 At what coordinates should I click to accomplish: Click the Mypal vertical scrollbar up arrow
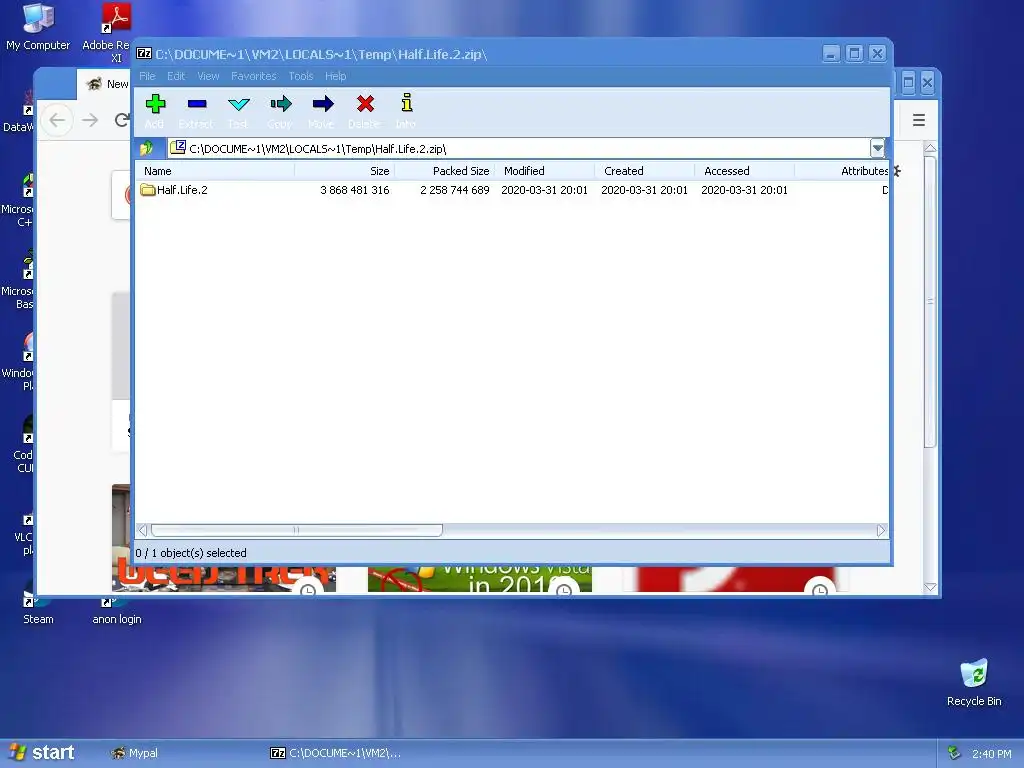931,148
